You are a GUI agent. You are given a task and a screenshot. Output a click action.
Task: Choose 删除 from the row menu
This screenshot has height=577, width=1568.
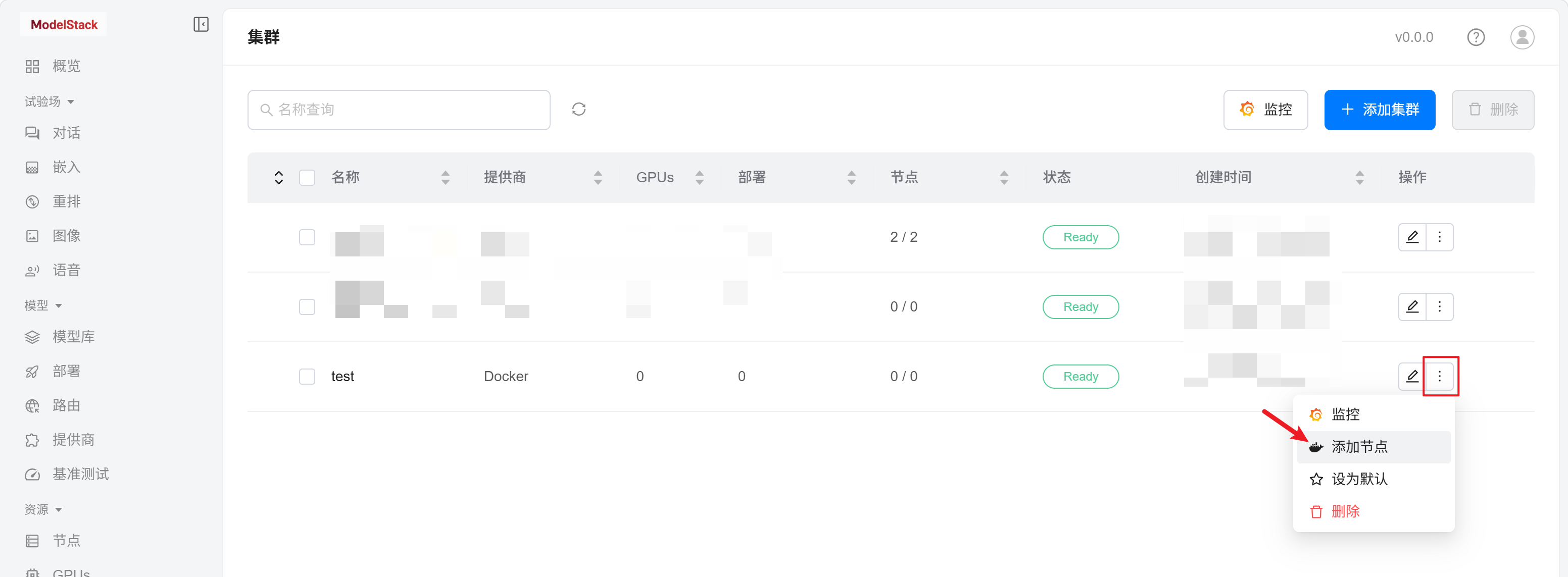coord(1374,511)
